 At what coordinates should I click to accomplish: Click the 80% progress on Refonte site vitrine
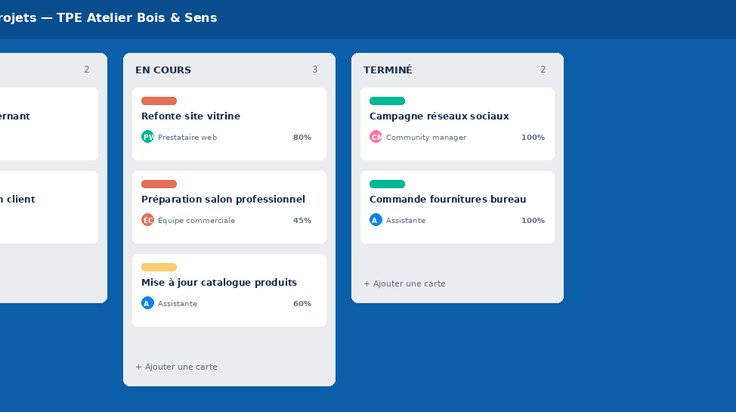coord(302,137)
